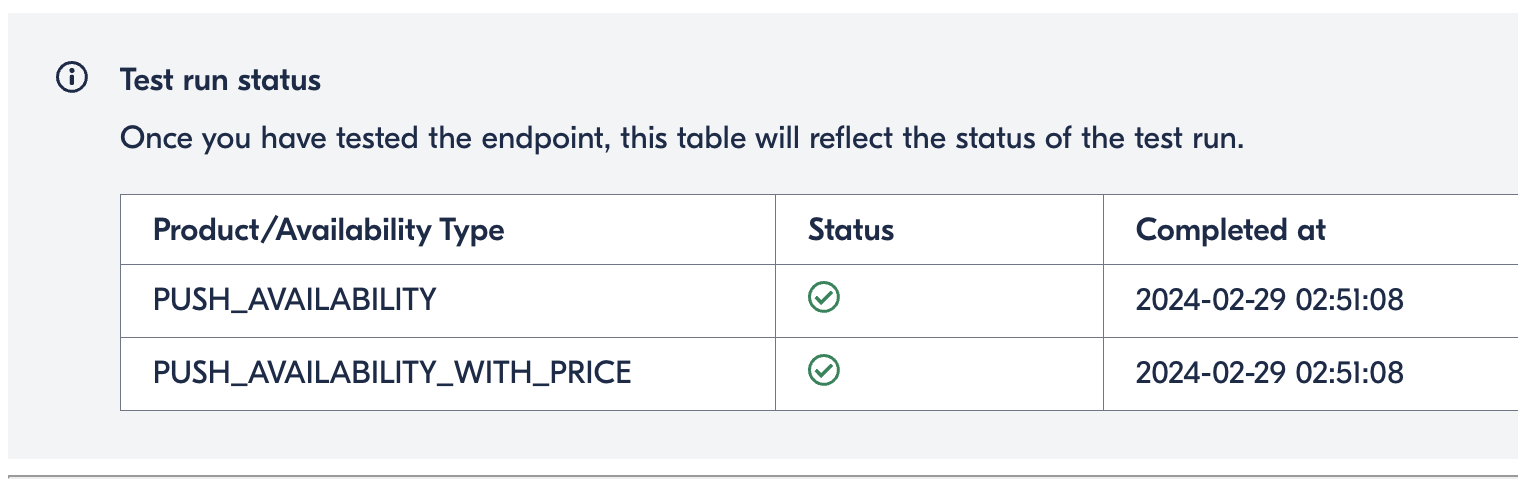Screen dimensions: 1518x498
Task: Click the "Status" column header
Action: pyautogui.click(x=850, y=230)
